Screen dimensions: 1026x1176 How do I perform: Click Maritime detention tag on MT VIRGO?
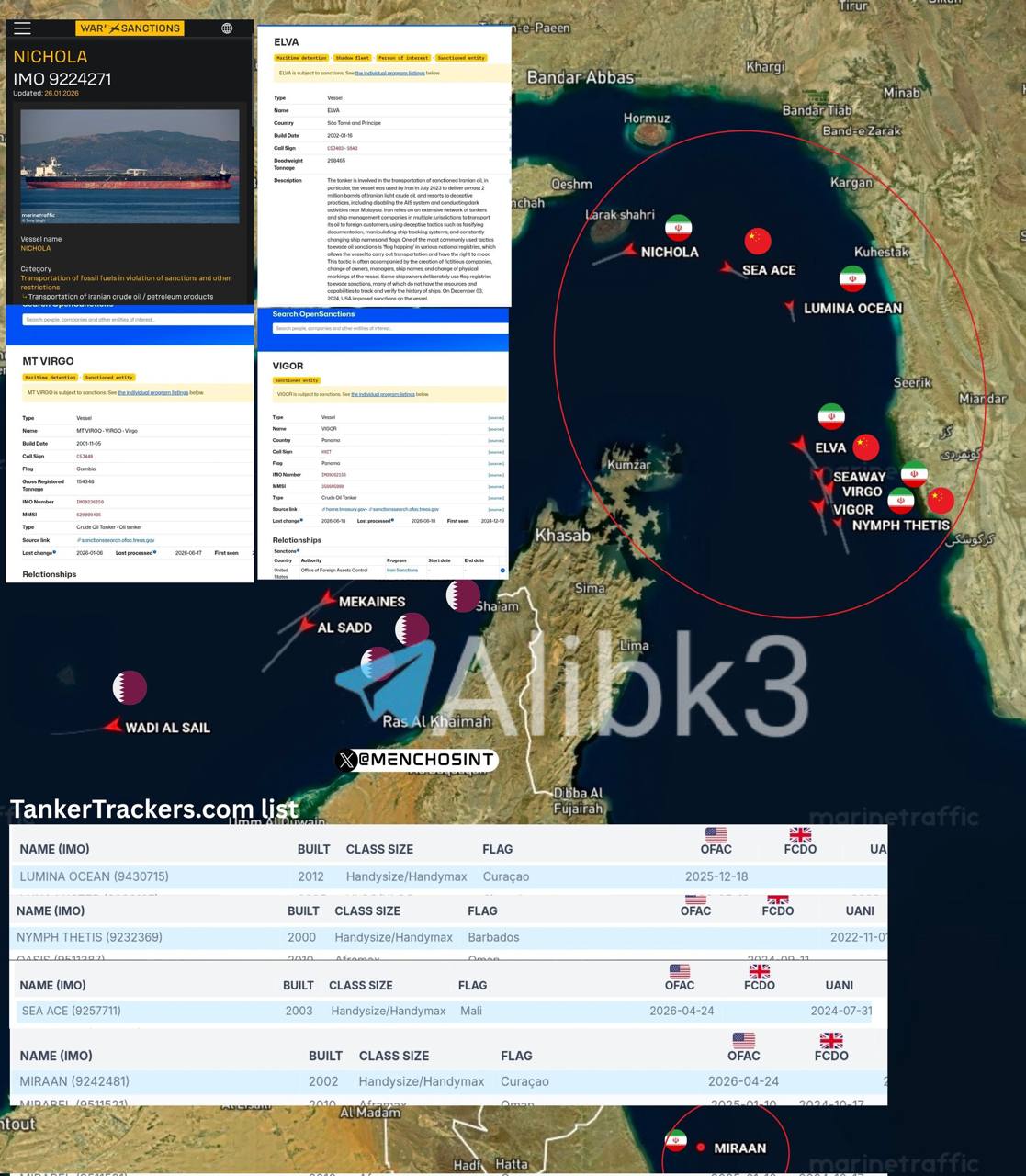click(x=51, y=378)
